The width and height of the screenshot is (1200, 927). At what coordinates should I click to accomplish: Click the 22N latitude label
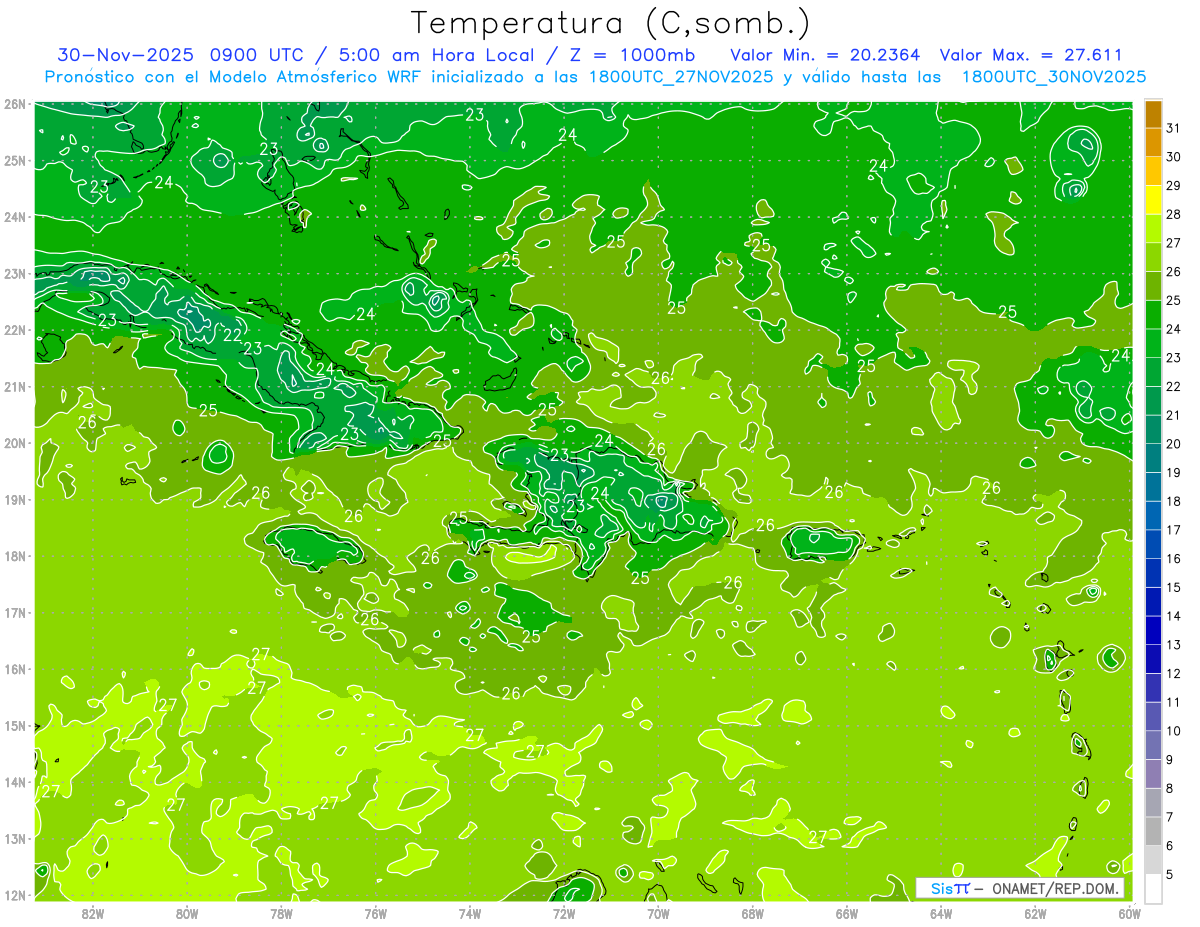(15, 330)
